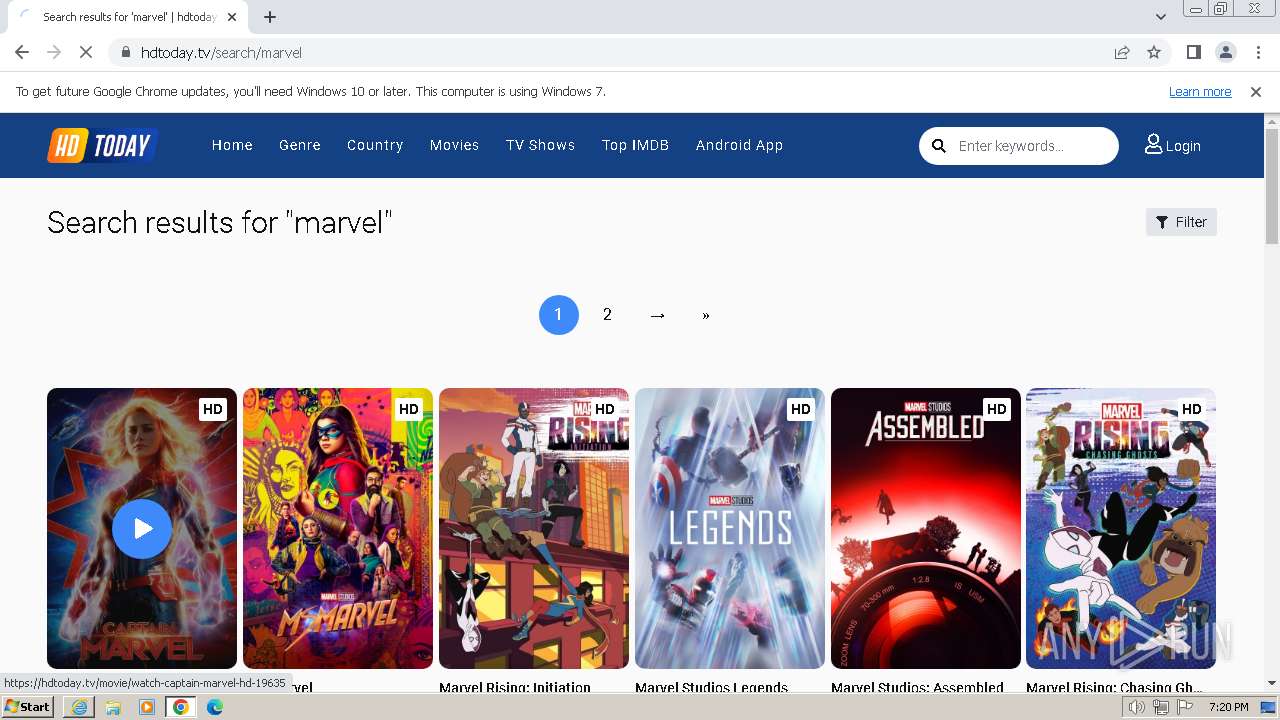Viewport: 1280px width, 720px height.
Task: Open the Learn more link
Action: point(1200,91)
